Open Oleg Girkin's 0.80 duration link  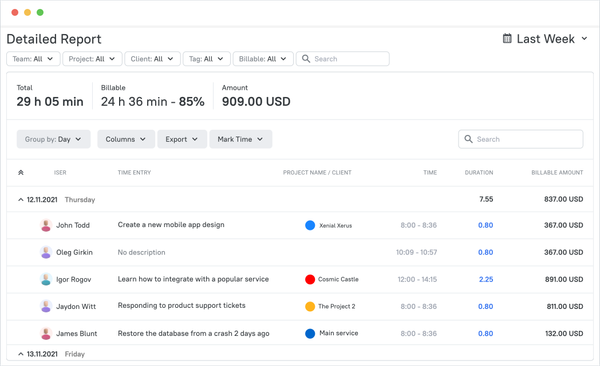point(486,252)
